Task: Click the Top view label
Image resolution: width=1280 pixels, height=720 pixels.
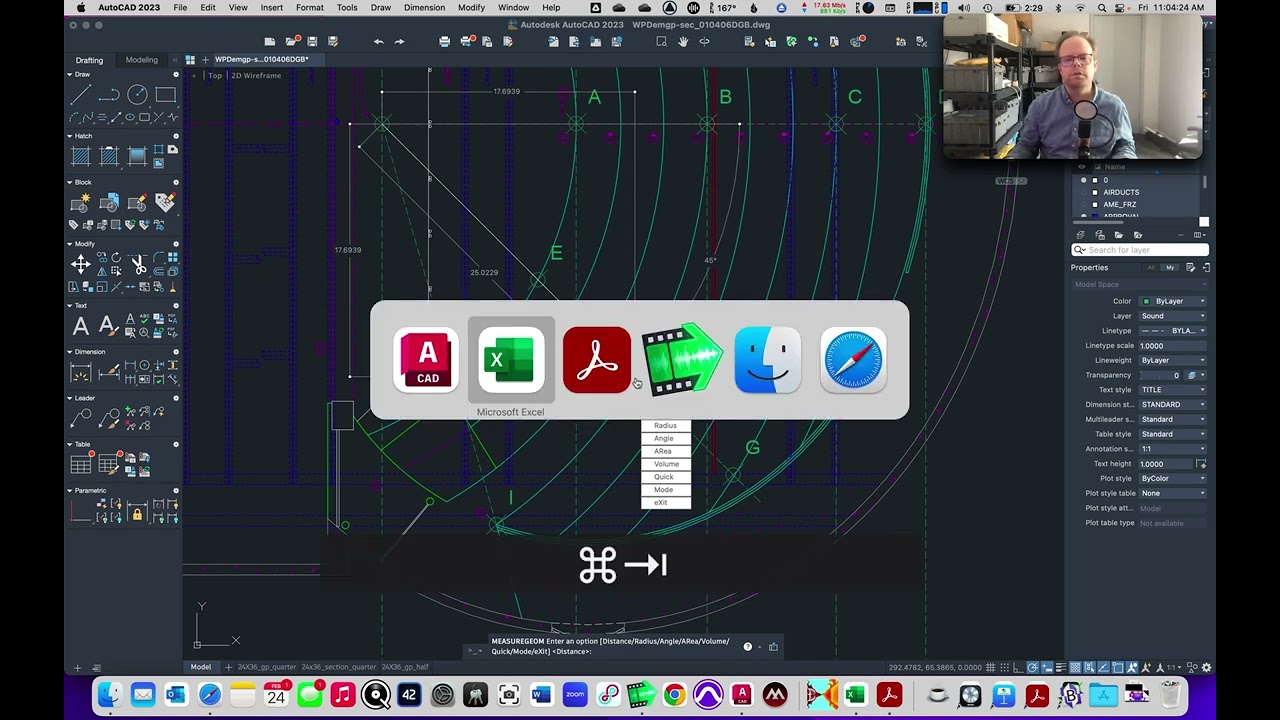Action: (x=215, y=76)
